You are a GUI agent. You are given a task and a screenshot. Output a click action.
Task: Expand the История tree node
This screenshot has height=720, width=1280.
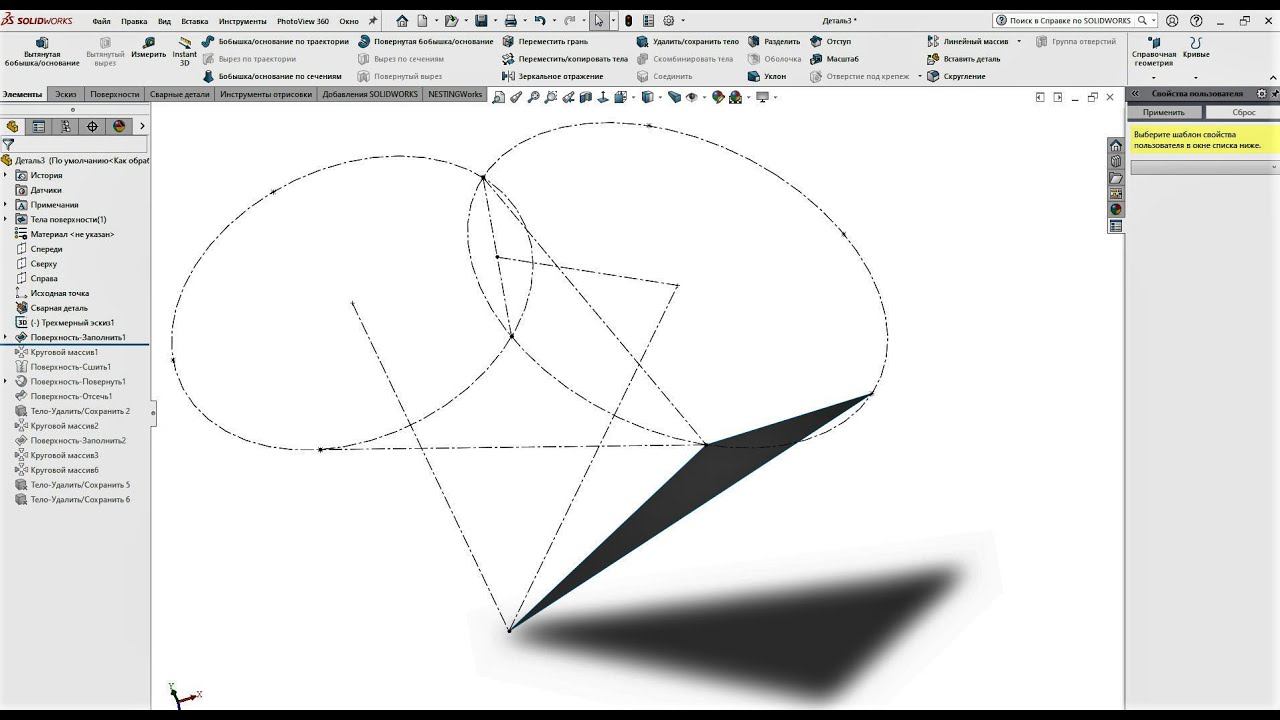[x=6, y=175]
